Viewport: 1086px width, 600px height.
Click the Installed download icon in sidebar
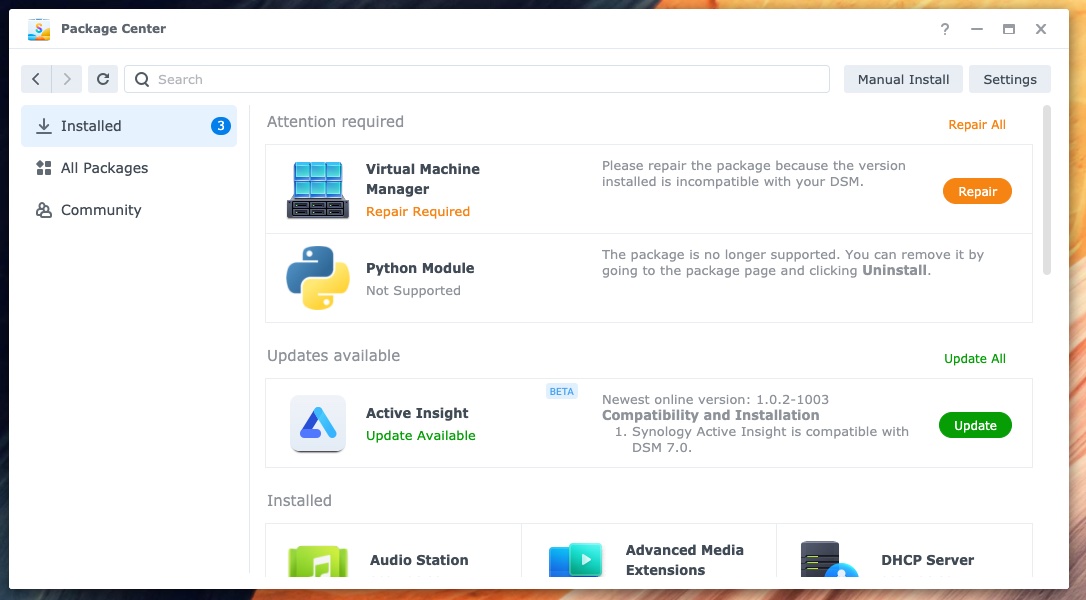[x=44, y=125]
